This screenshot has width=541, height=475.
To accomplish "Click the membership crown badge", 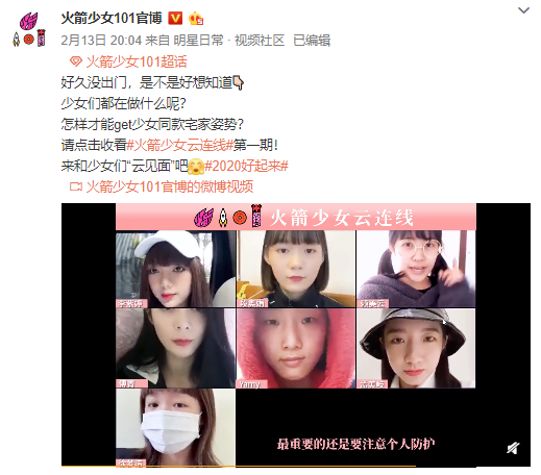I will [x=196, y=18].
